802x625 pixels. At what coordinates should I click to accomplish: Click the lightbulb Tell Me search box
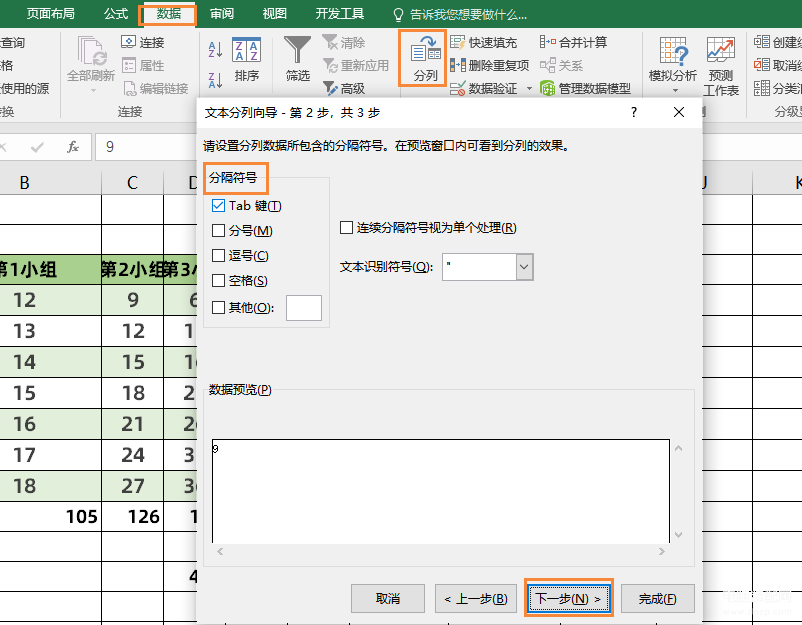(459, 14)
